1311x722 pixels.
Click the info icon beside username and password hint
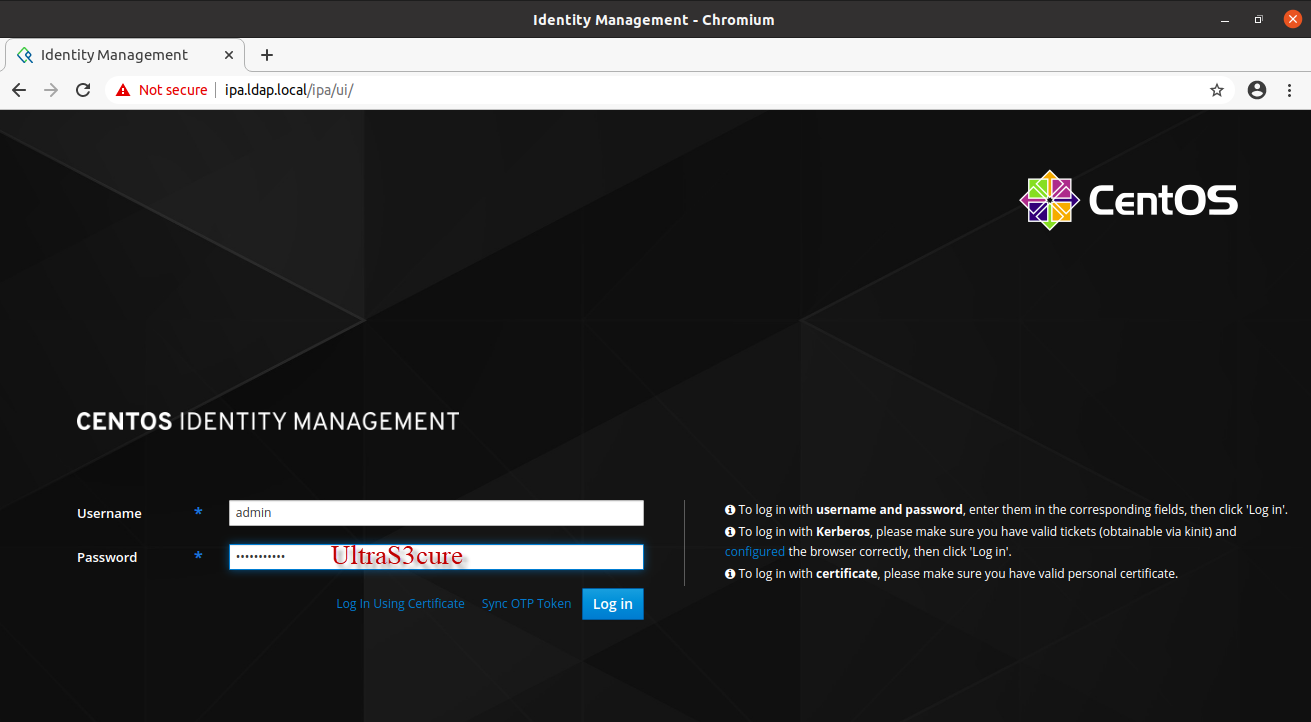tap(730, 510)
